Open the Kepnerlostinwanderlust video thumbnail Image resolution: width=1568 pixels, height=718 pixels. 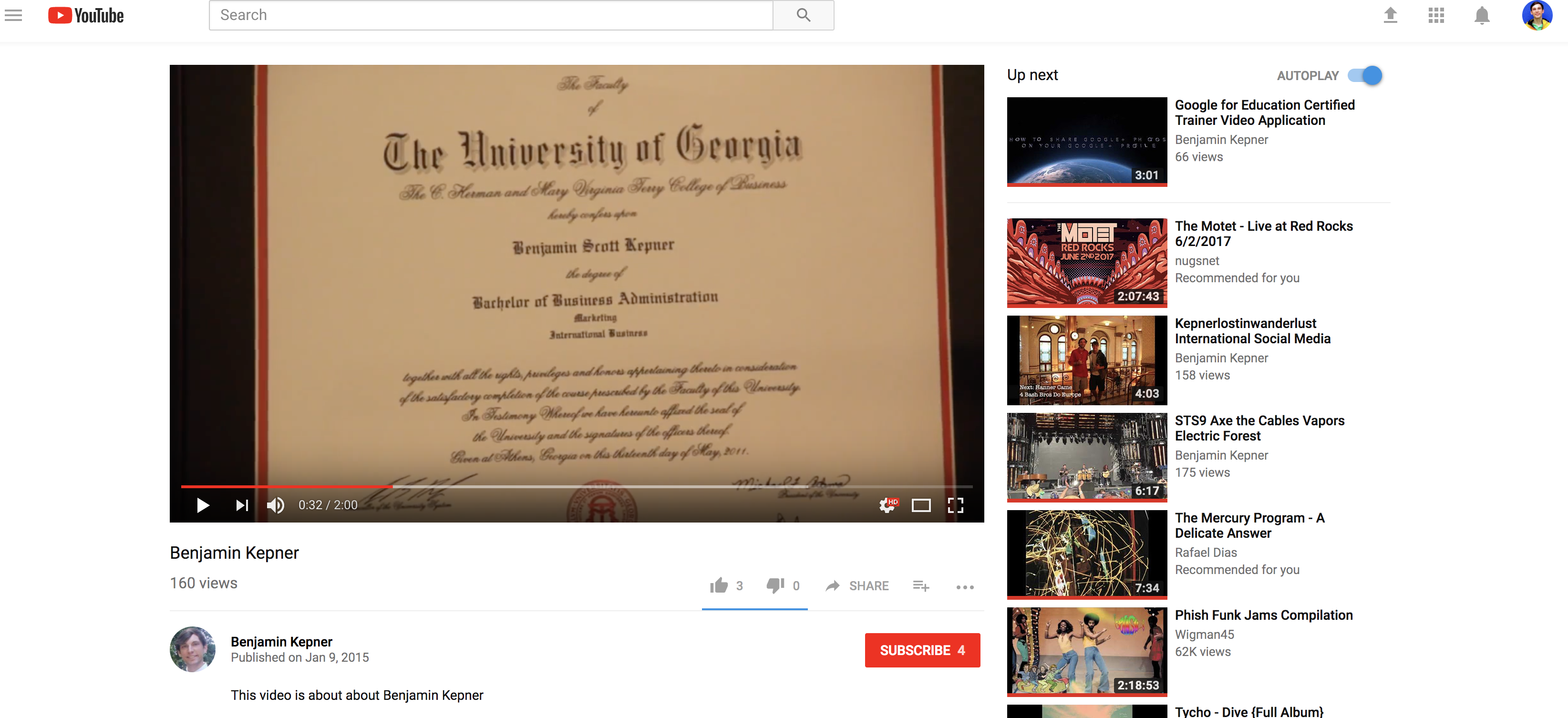coord(1086,360)
